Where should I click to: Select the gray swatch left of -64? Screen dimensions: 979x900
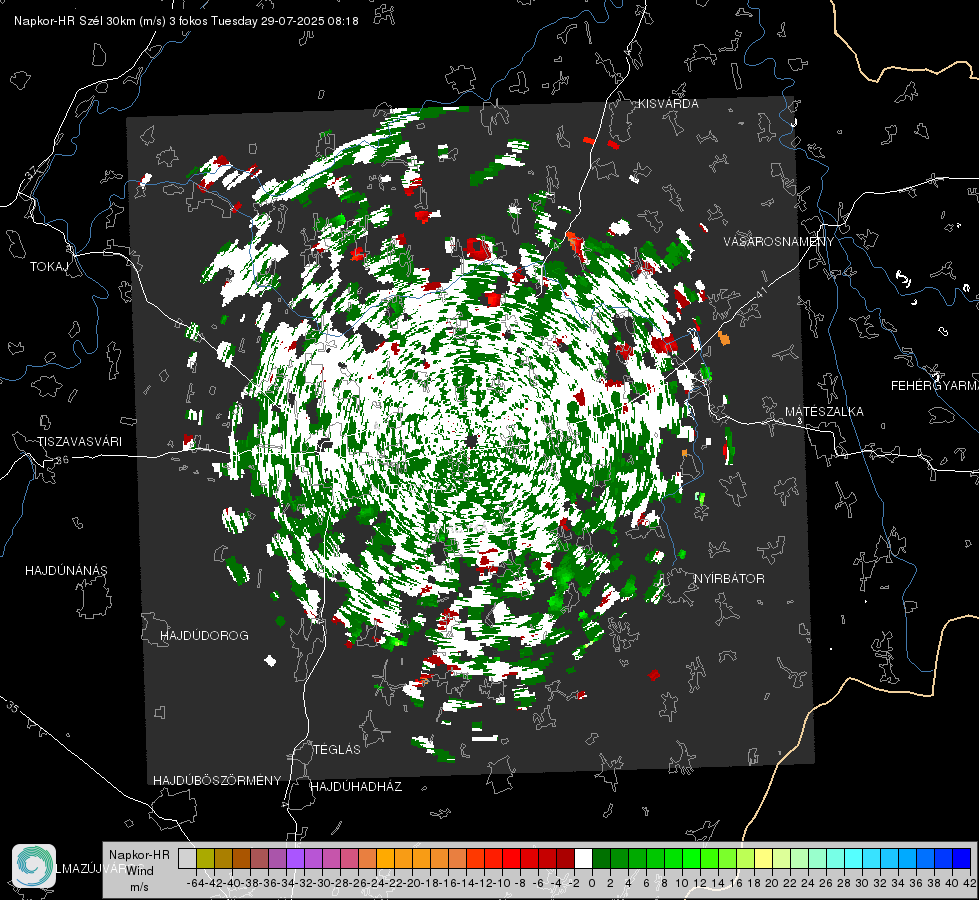click(x=187, y=858)
